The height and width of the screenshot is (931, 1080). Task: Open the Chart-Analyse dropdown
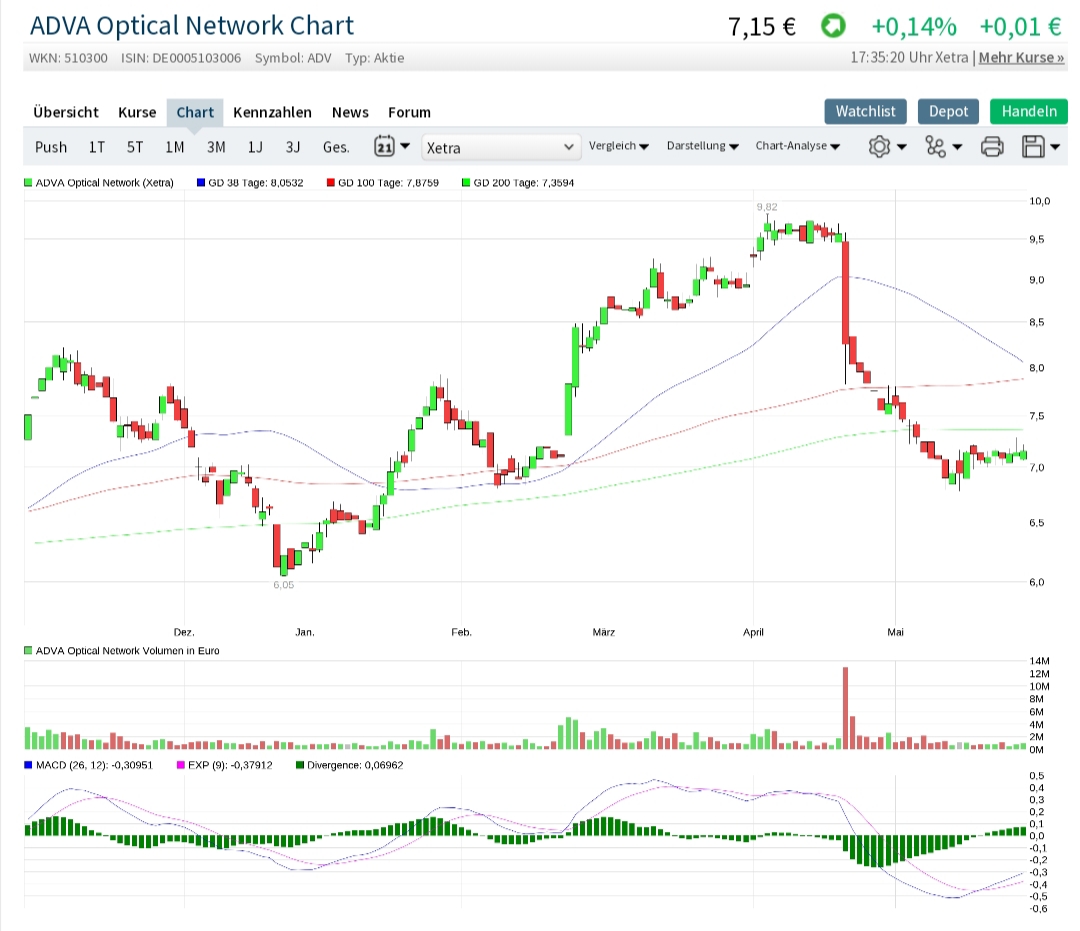tap(798, 146)
